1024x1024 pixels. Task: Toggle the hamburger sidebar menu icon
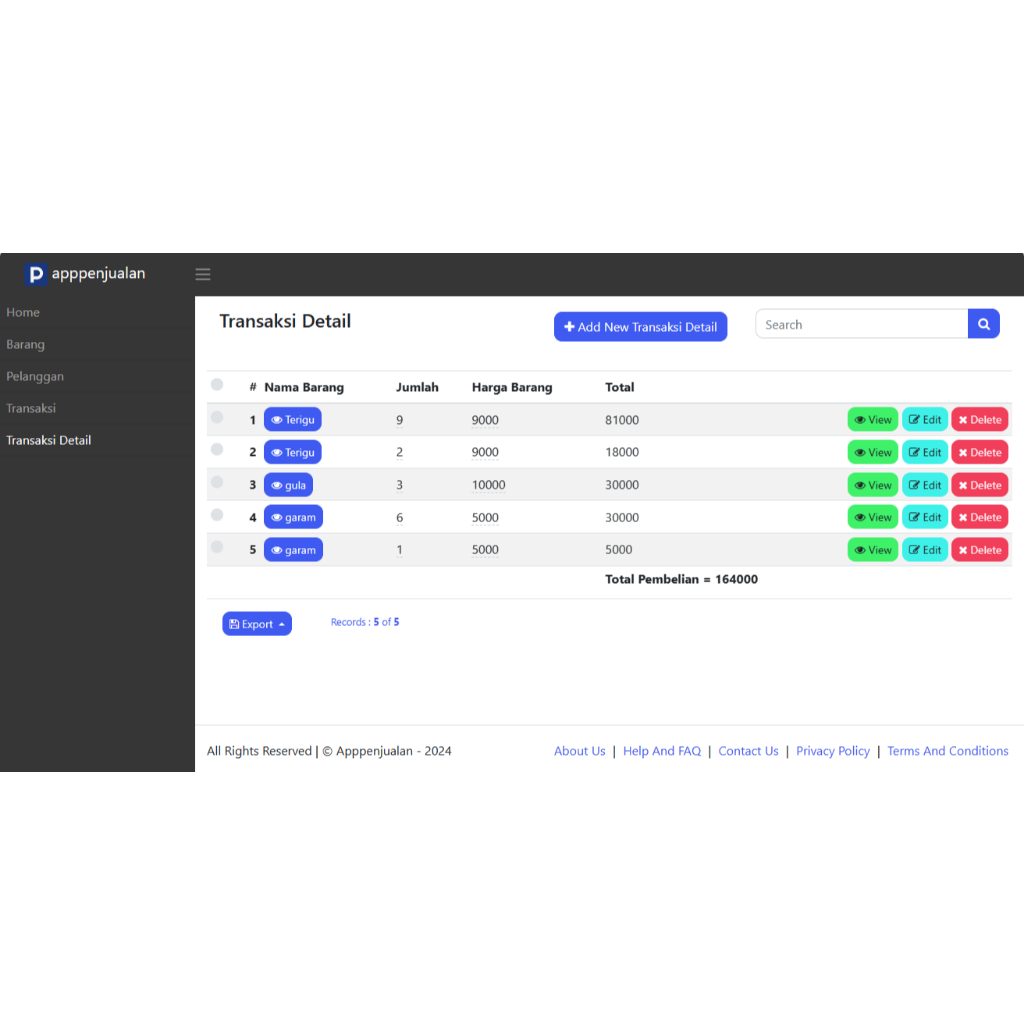point(203,275)
